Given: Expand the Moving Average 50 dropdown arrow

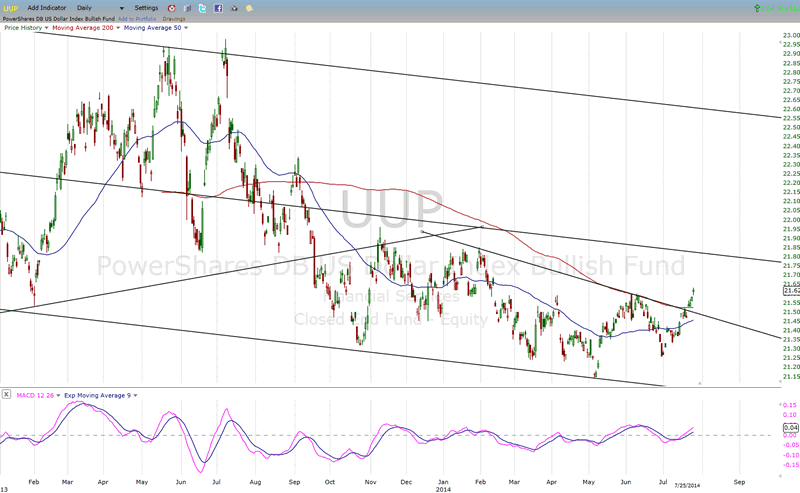Looking at the screenshot, I should 186,28.
